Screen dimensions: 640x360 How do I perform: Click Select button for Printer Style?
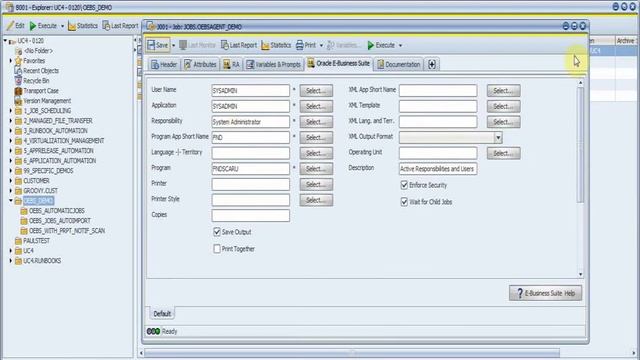[316, 200]
